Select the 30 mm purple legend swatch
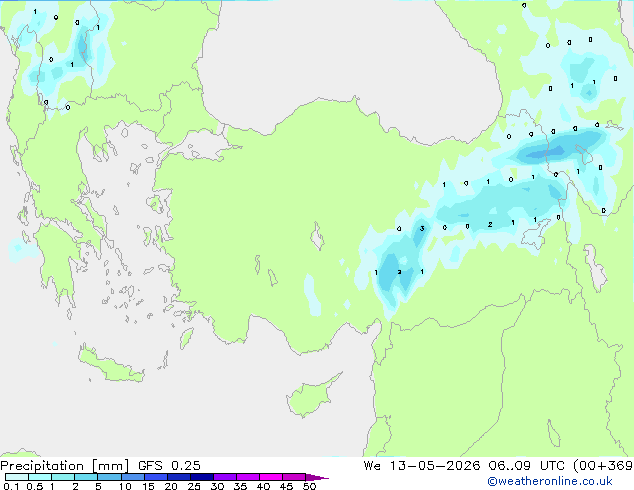Viewport: 634px width, 490px height. click(x=225, y=477)
